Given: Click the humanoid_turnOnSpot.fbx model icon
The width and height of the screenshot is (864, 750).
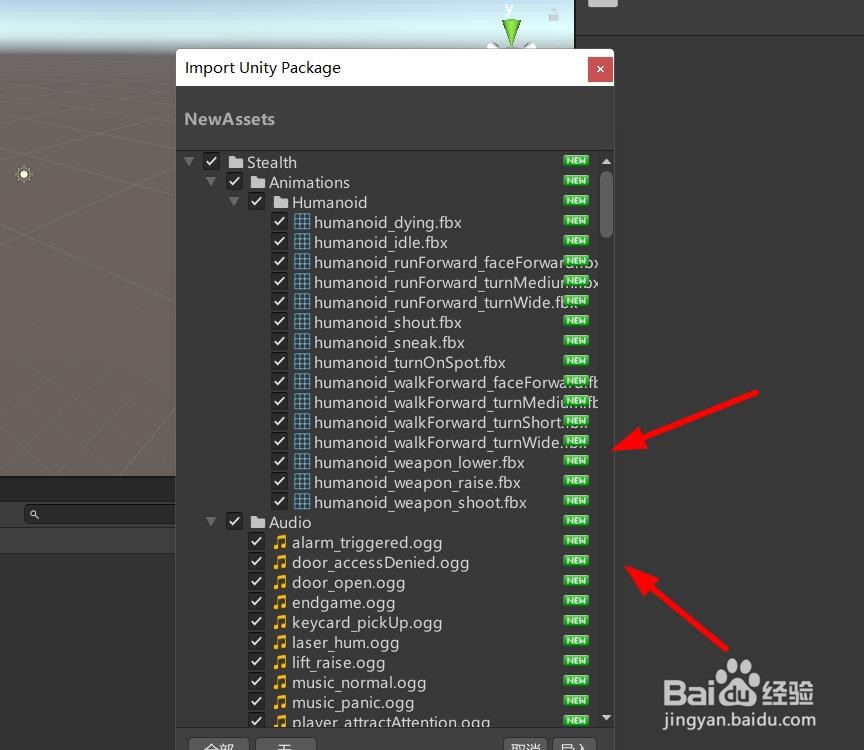Looking at the screenshot, I should [302, 362].
